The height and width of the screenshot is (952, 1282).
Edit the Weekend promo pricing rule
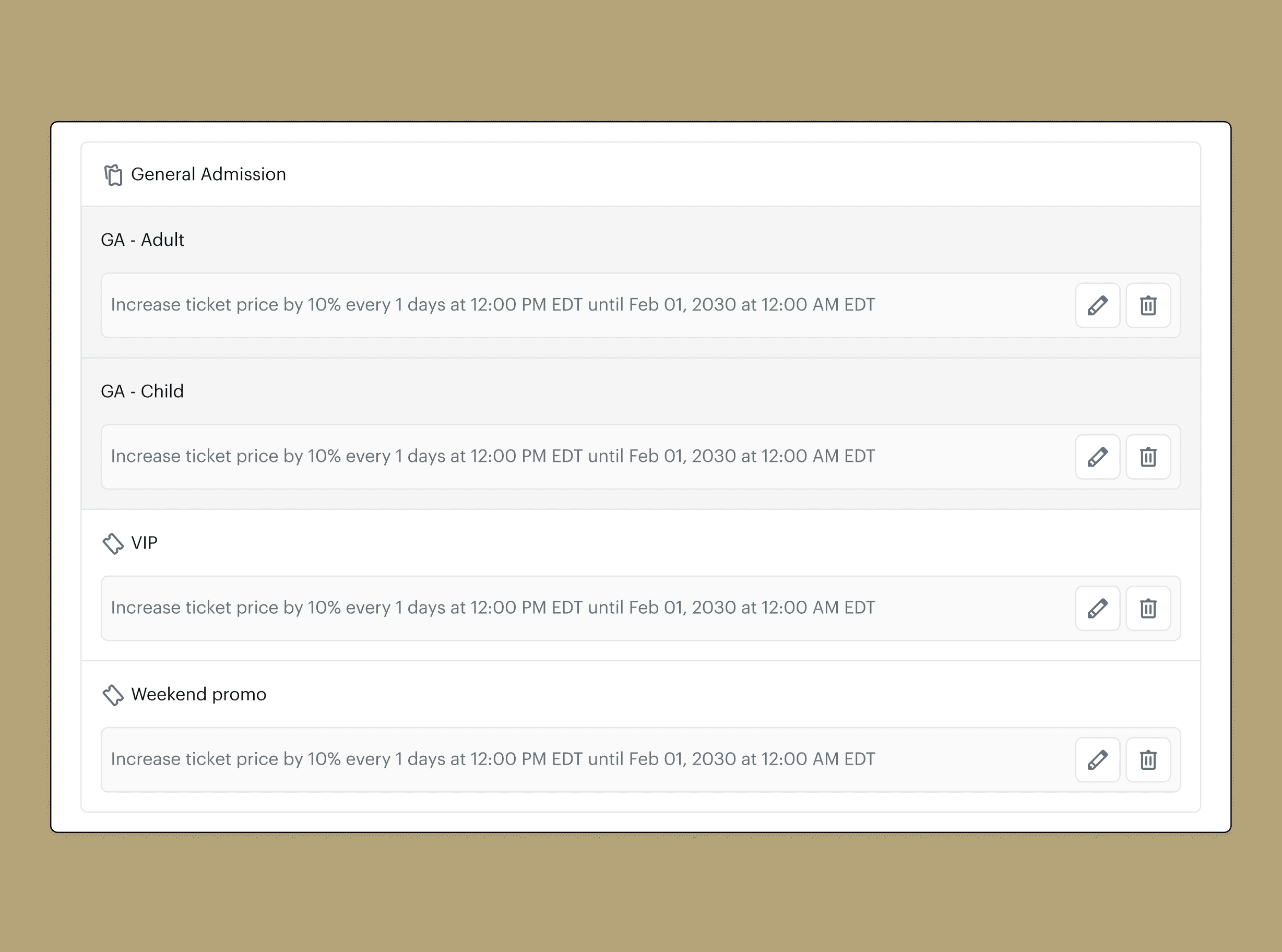(x=1097, y=759)
